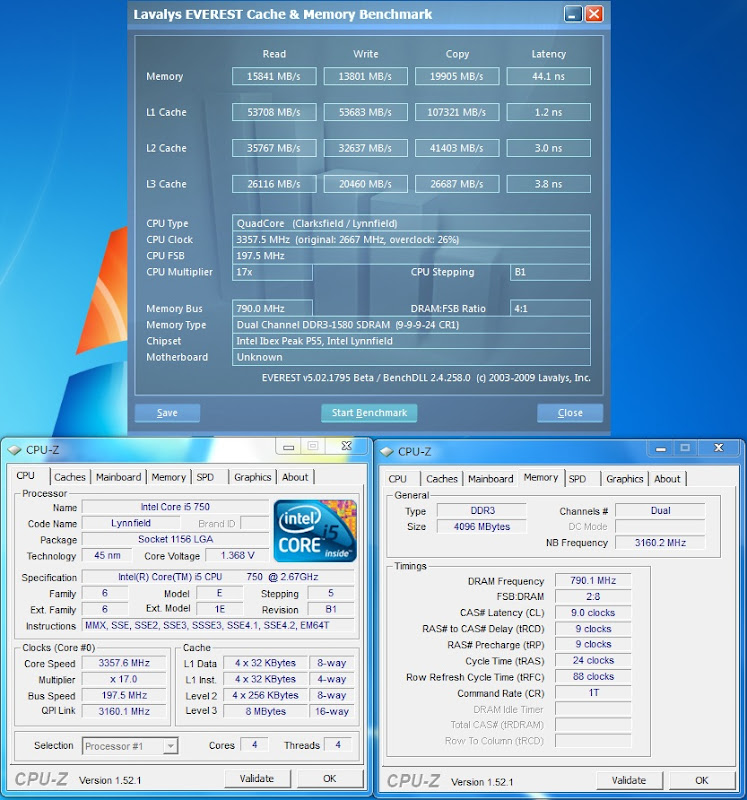
Task: Open Graphics tab in left CPU-Z window
Action: click(x=253, y=477)
